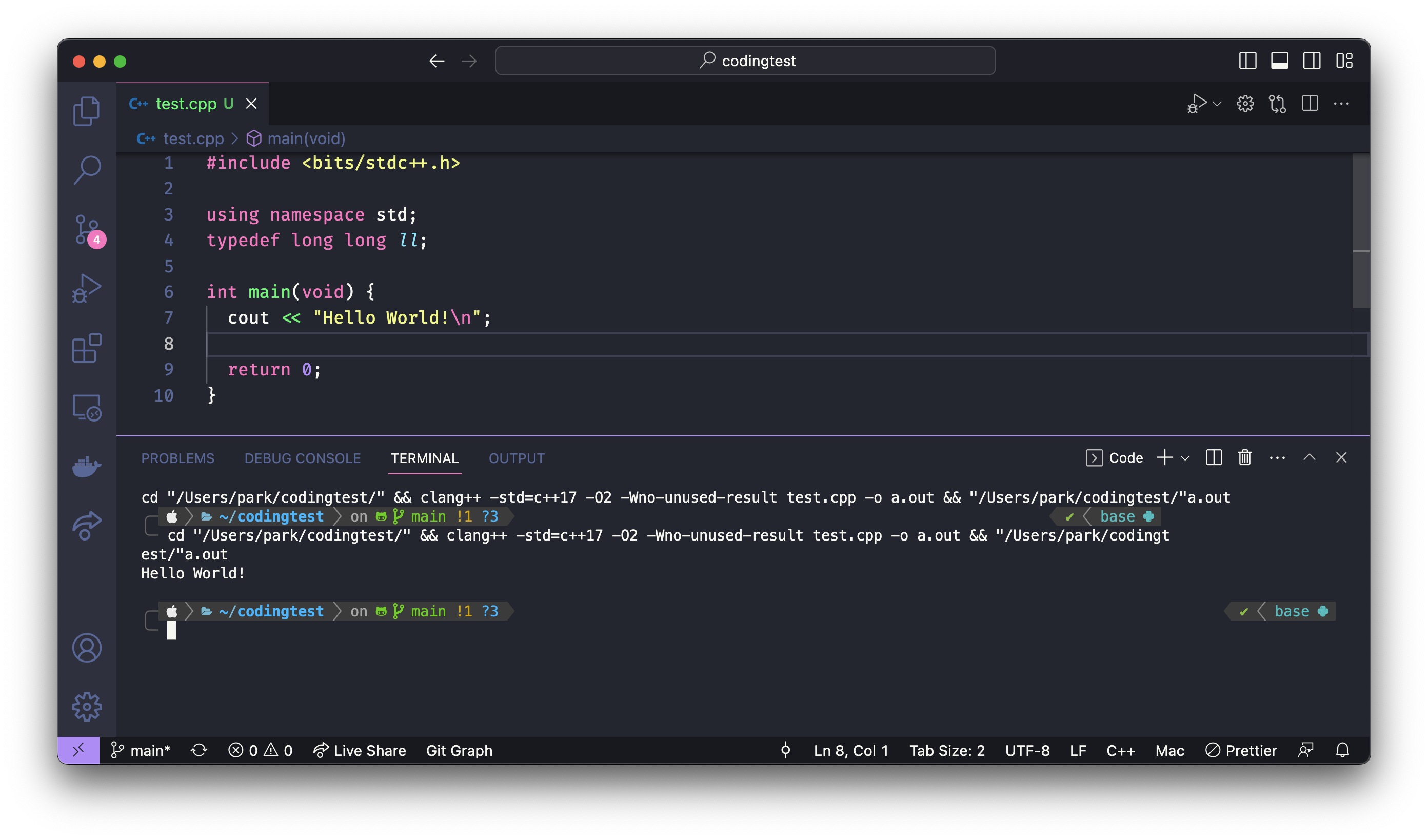Open the Source Control view
The height and width of the screenshot is (840, 1428).
pyautogui.click(x=87, y=230)
